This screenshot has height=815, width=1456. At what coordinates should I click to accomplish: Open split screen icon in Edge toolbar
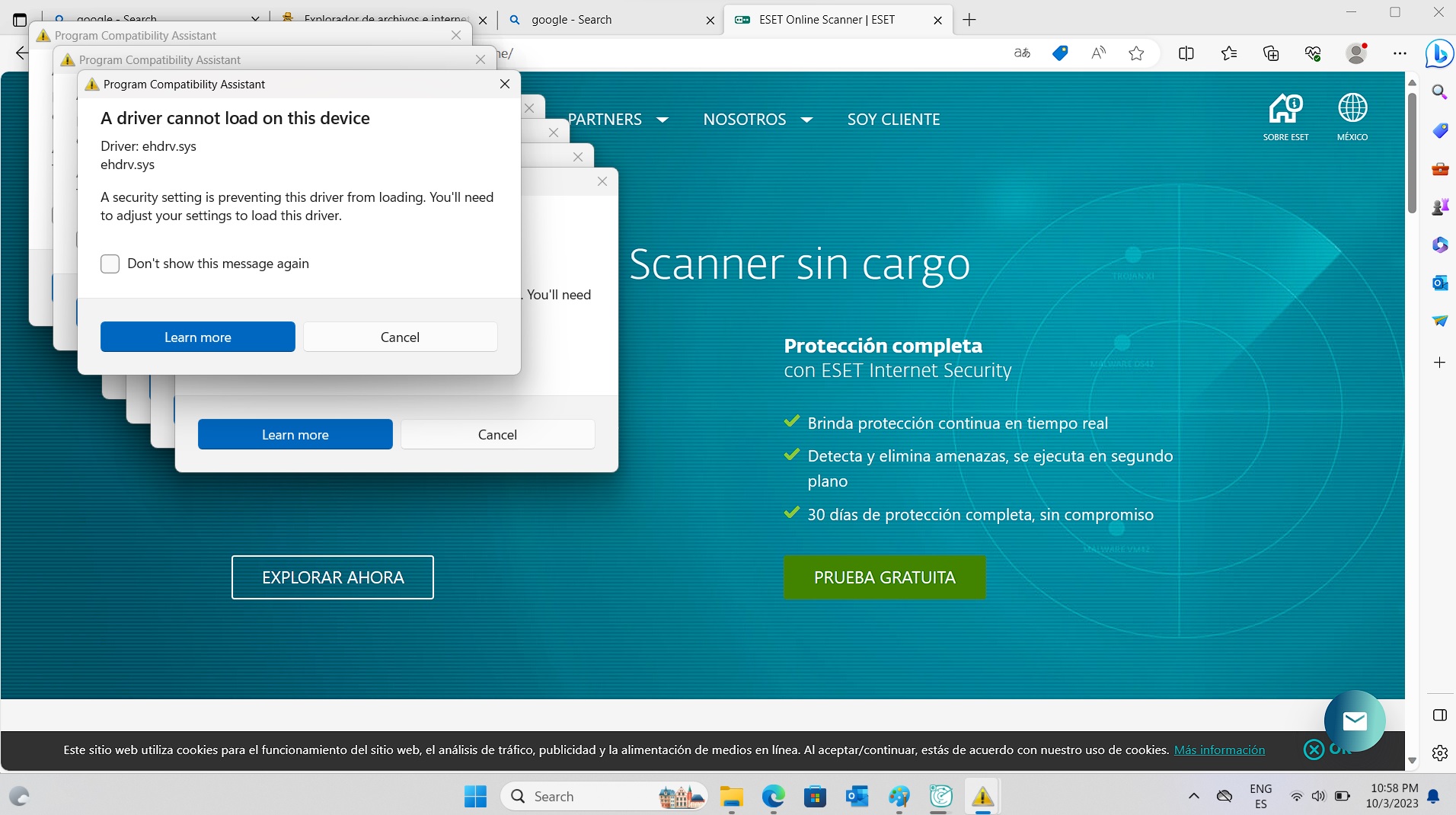coord(1186,53)
